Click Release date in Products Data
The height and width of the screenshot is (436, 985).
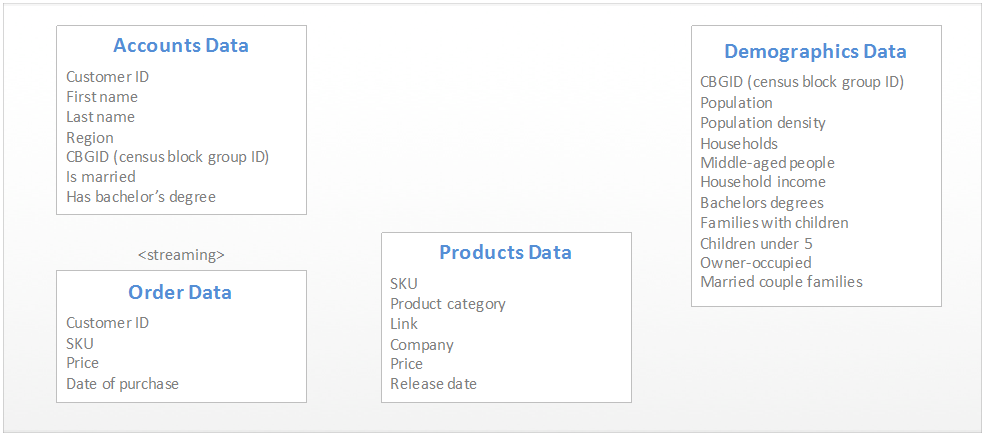pyautogui.click(x=433, y=383)
